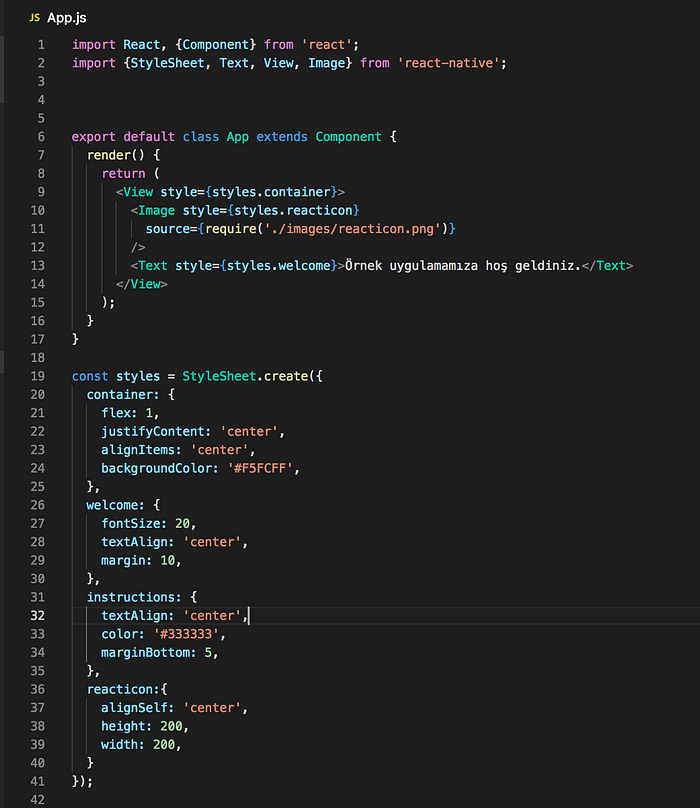700x808 pixels.
Task: Click line number 32 in the gutter
Action: click(x=38, y=616)
